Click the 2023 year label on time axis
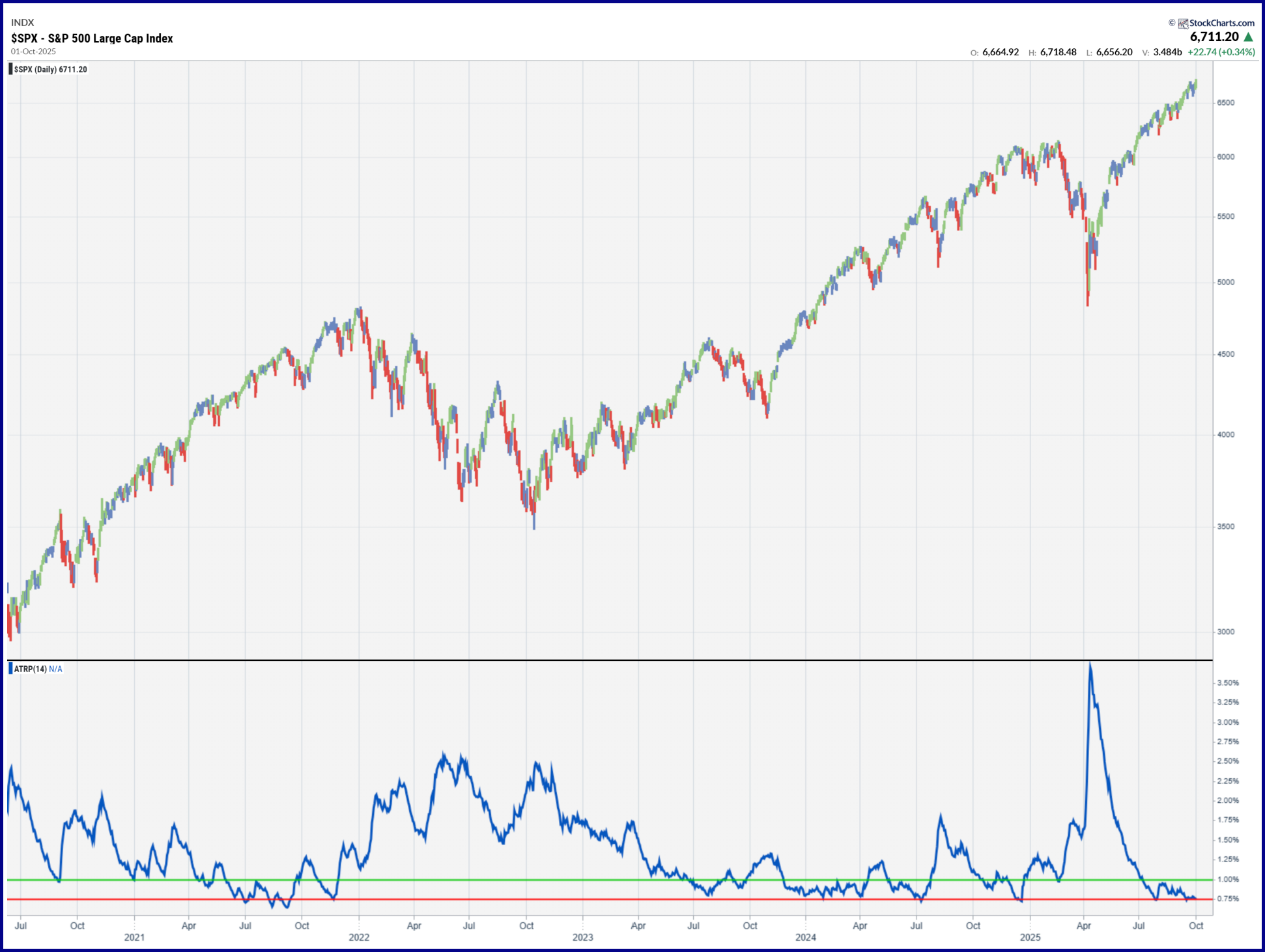 tap(582, 938)
